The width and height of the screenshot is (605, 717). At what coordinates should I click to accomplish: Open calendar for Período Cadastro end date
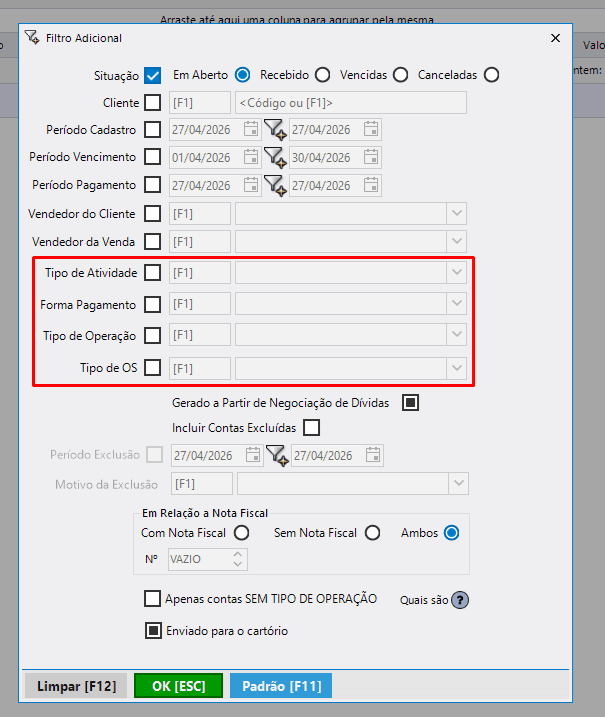(371, 129)
